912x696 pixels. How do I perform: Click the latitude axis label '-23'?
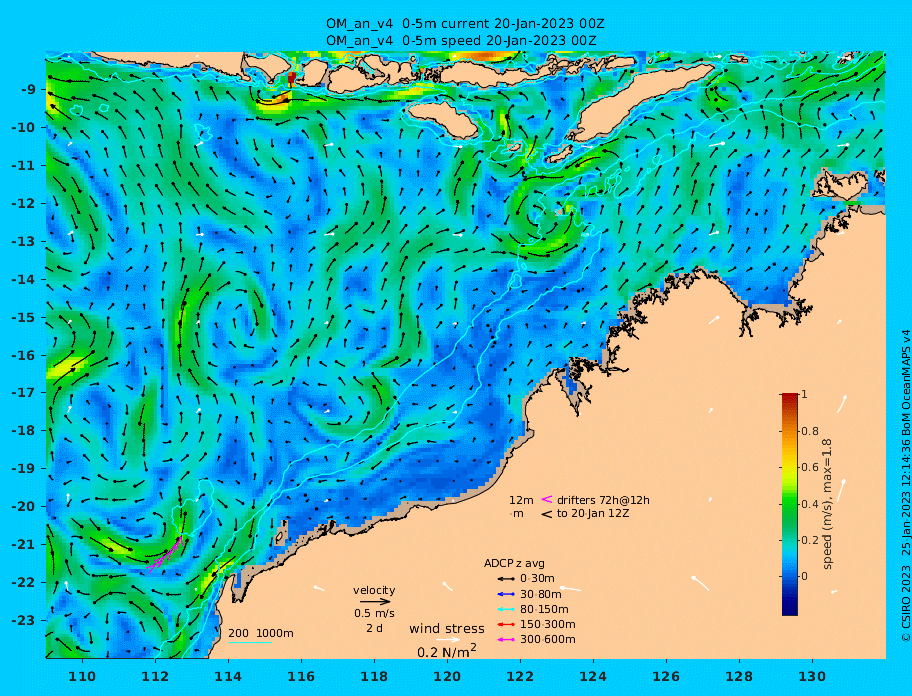pos(24,620)
